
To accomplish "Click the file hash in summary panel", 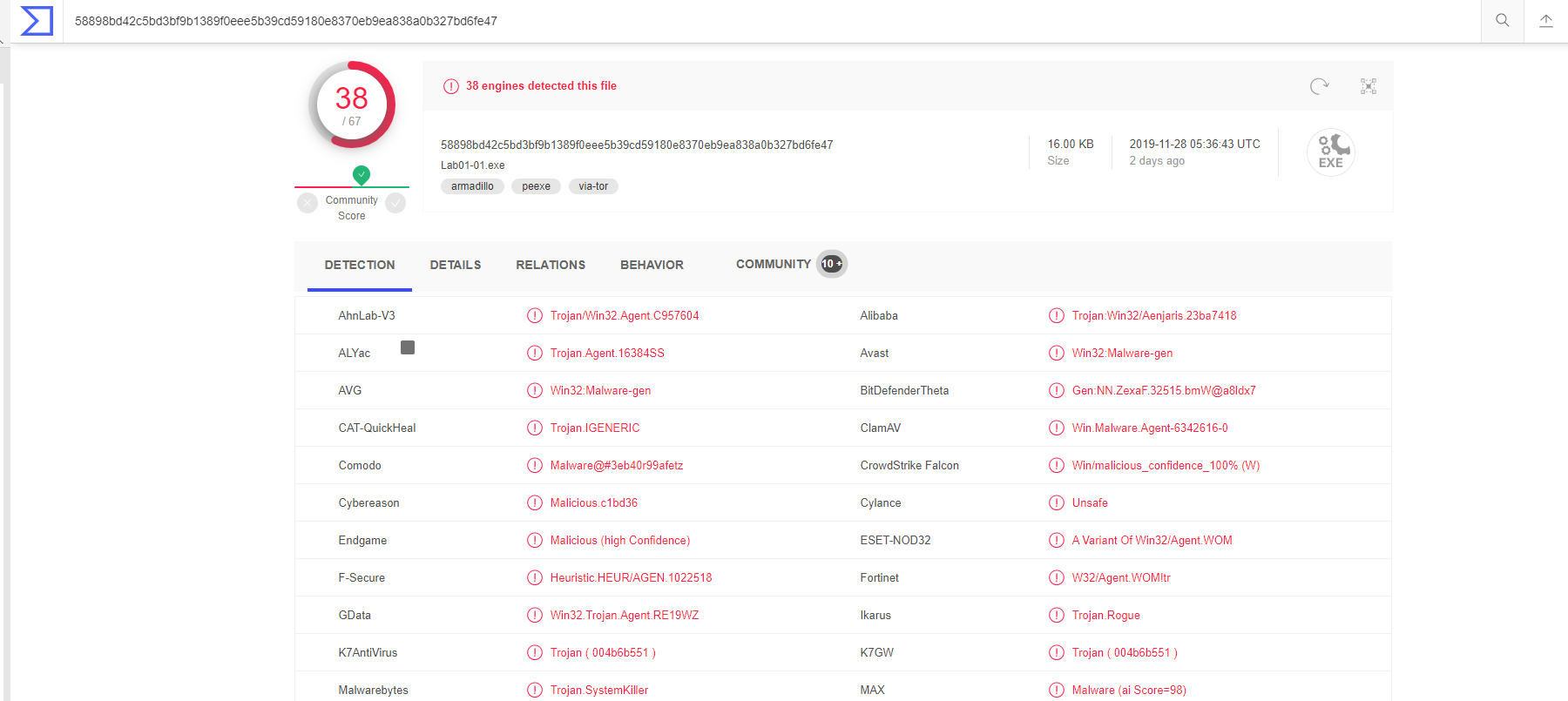I will [637, 145].
